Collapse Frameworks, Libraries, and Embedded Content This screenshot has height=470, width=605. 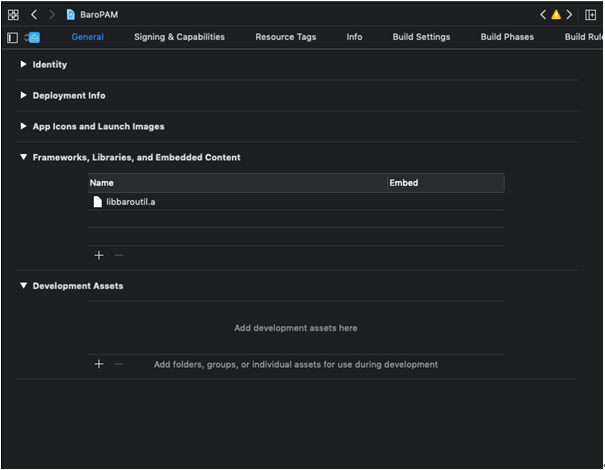[x=24, y=157]
